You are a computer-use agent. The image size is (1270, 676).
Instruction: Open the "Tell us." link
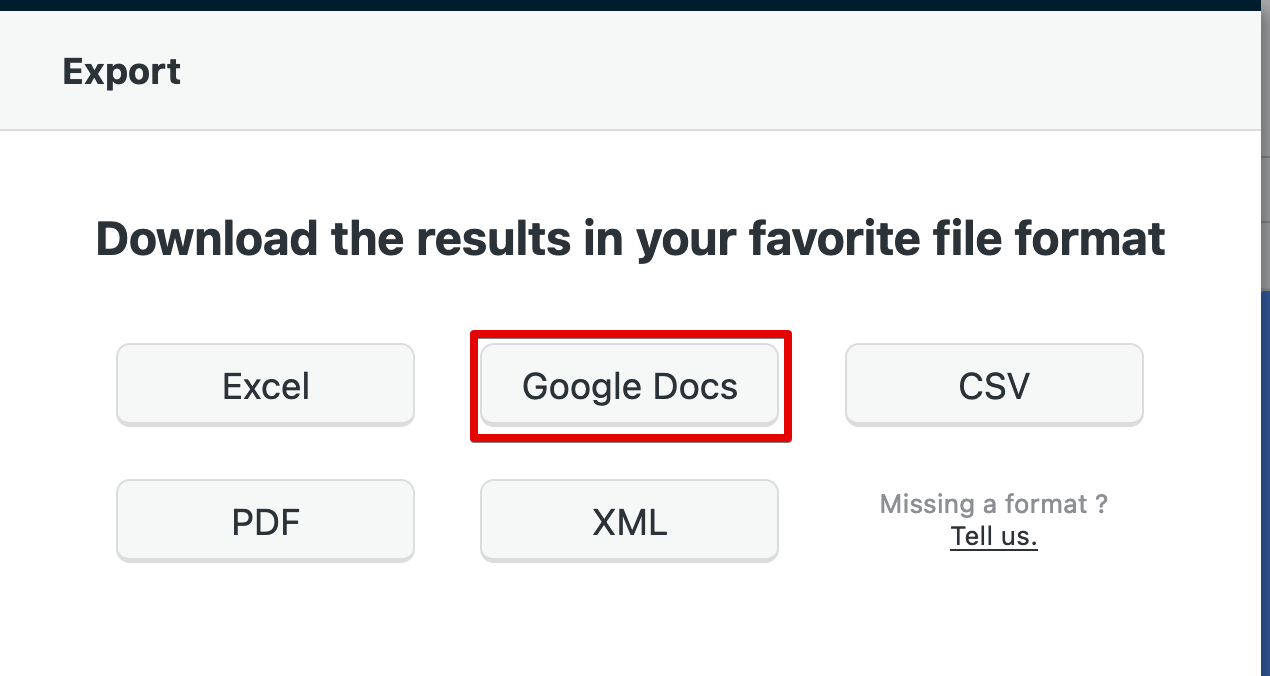click(x=994, y=536)
